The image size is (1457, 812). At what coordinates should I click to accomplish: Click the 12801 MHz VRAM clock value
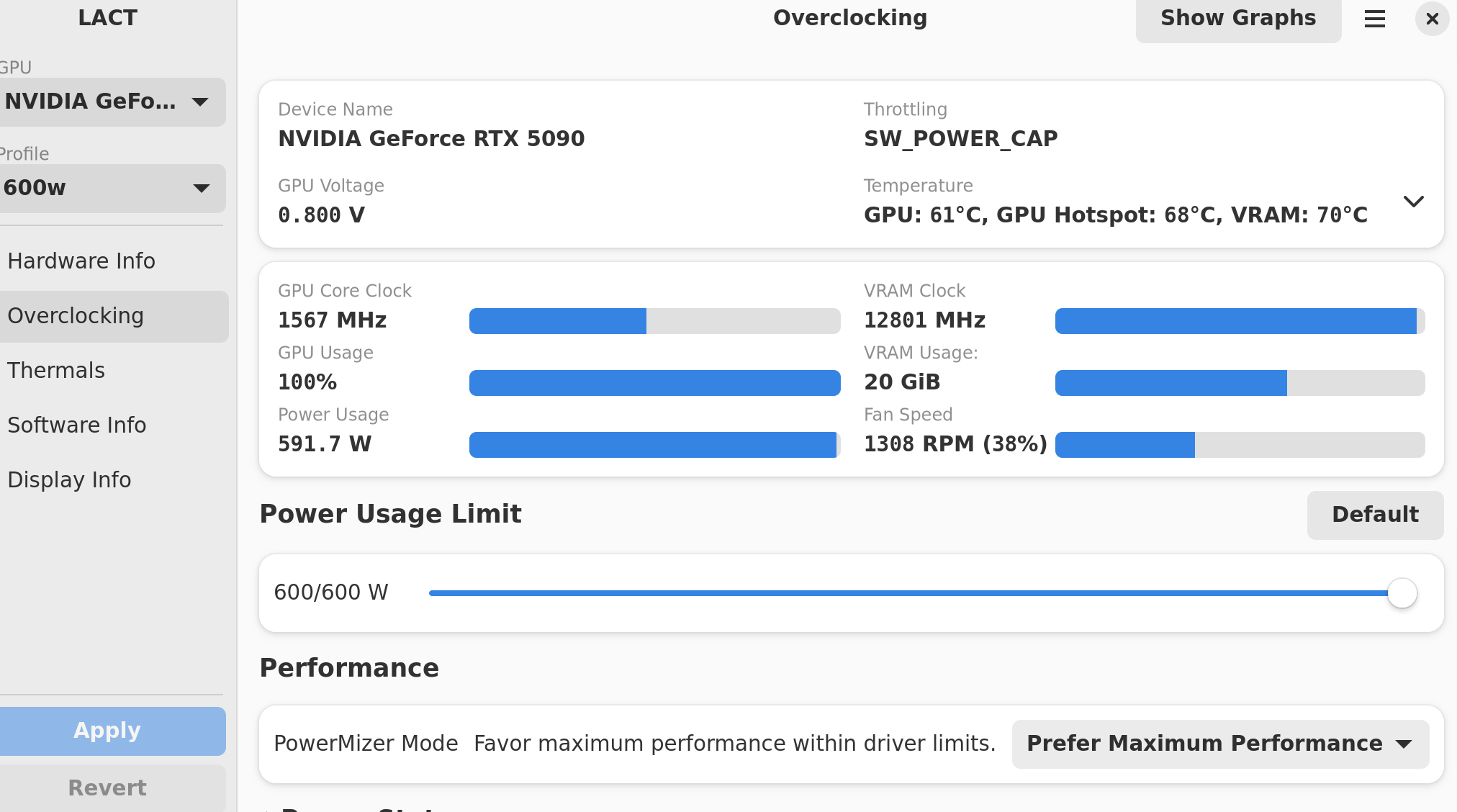[925, 320]
